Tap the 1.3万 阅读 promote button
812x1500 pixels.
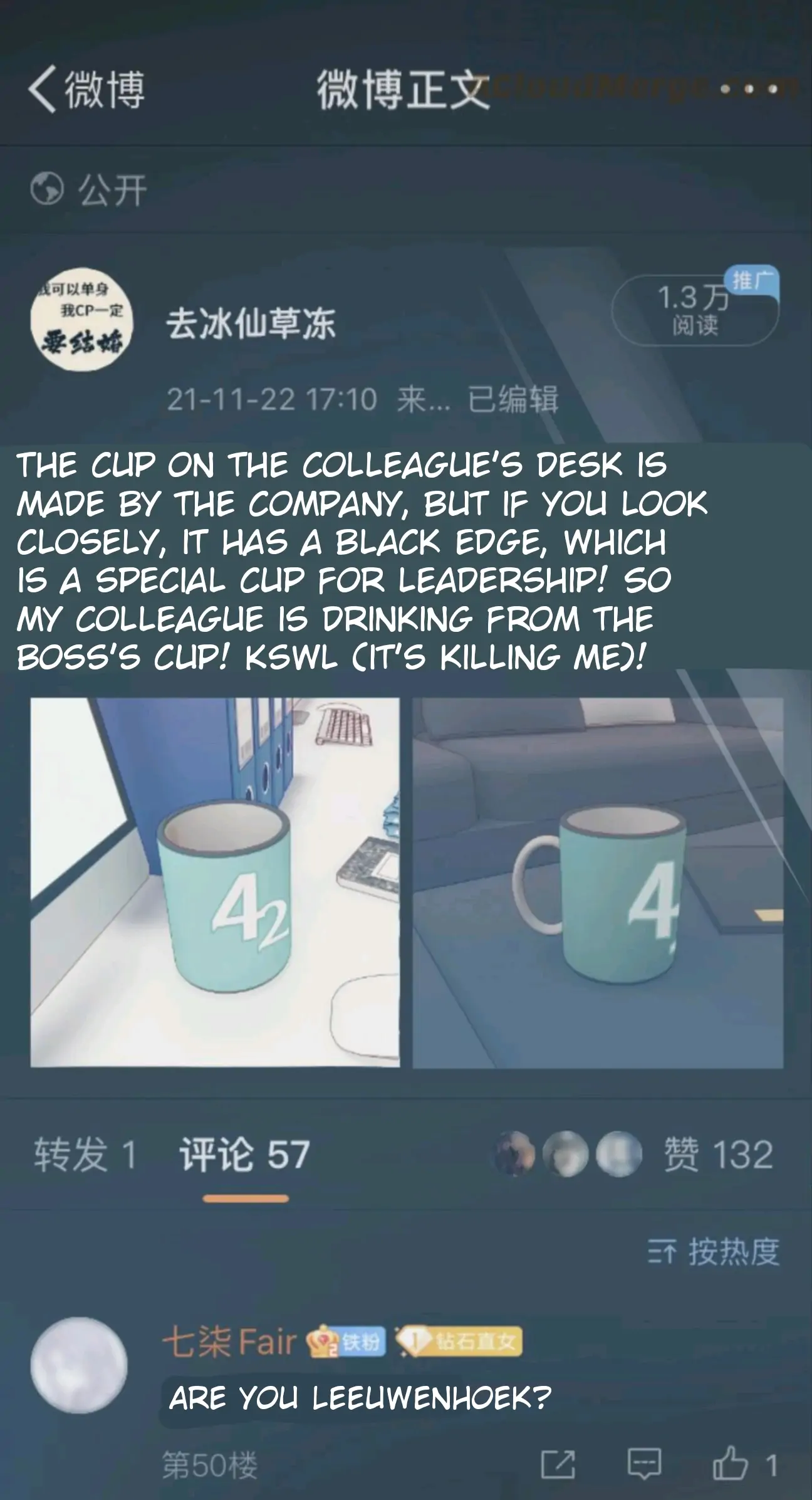click(695, 308)
